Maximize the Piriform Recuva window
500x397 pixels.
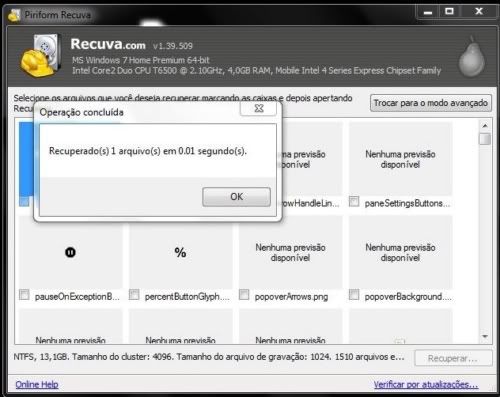[449, 12]
